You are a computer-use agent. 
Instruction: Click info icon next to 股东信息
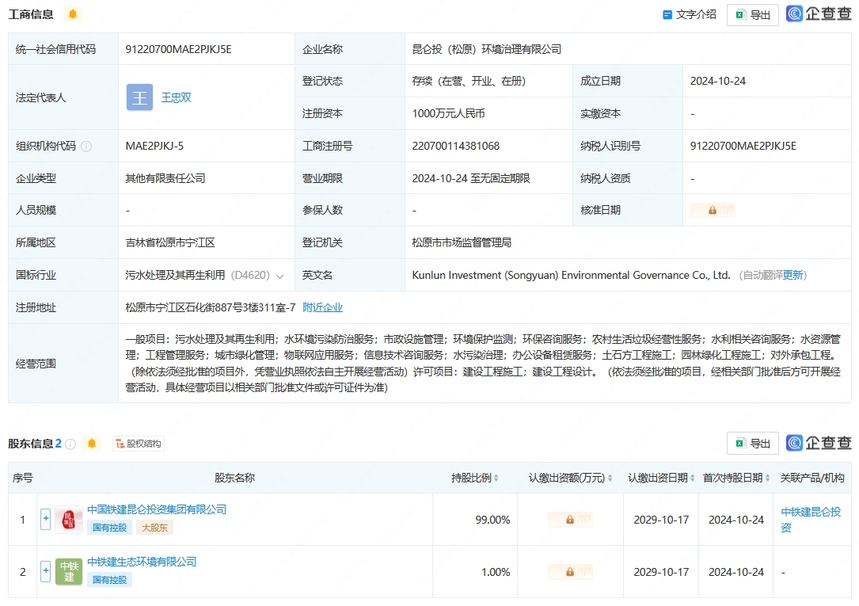70,444
